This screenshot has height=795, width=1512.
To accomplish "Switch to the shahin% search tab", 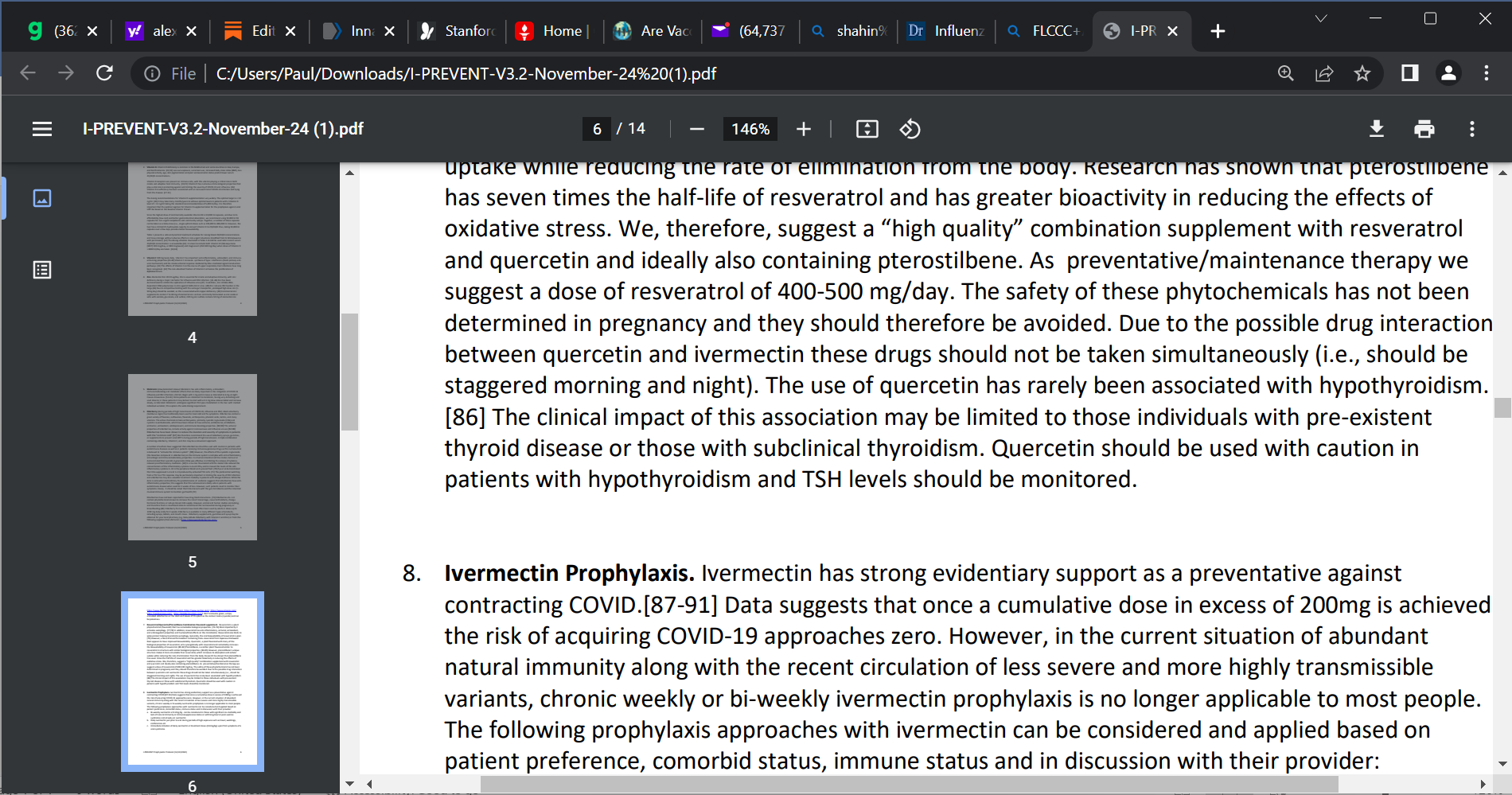I will 850,31.
